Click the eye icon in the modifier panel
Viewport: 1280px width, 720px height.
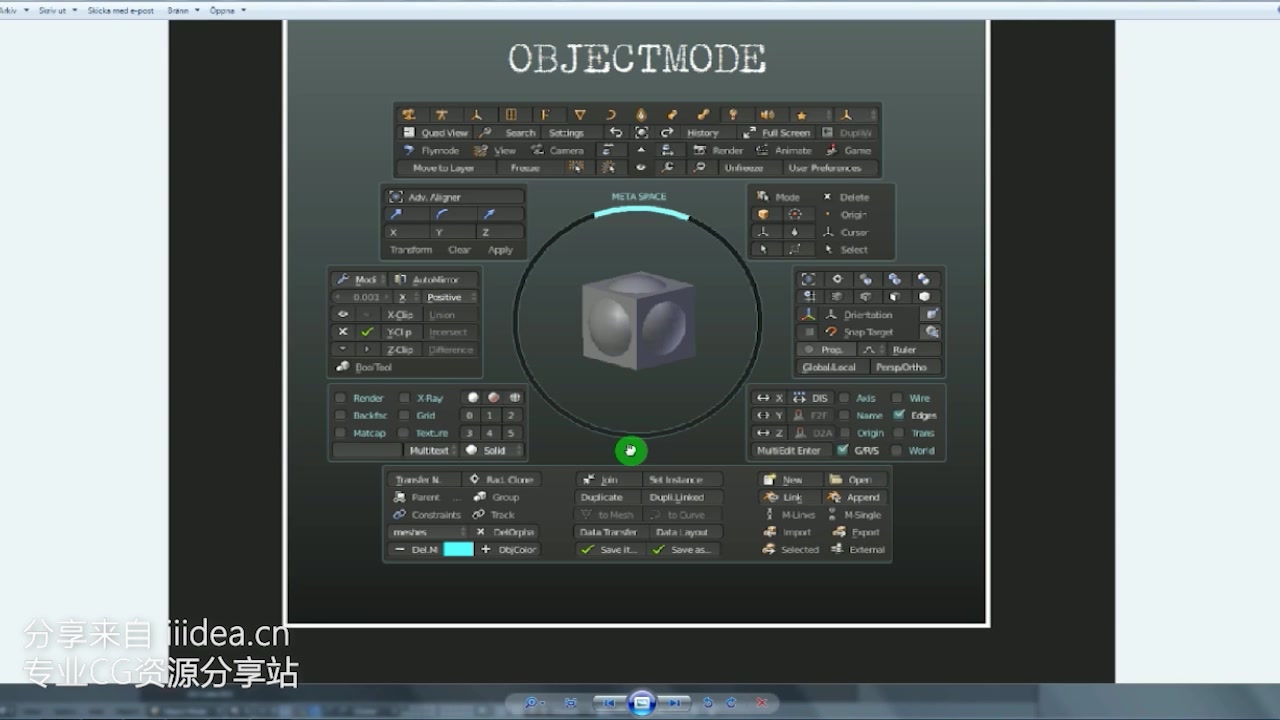click(x=343, y=314)
